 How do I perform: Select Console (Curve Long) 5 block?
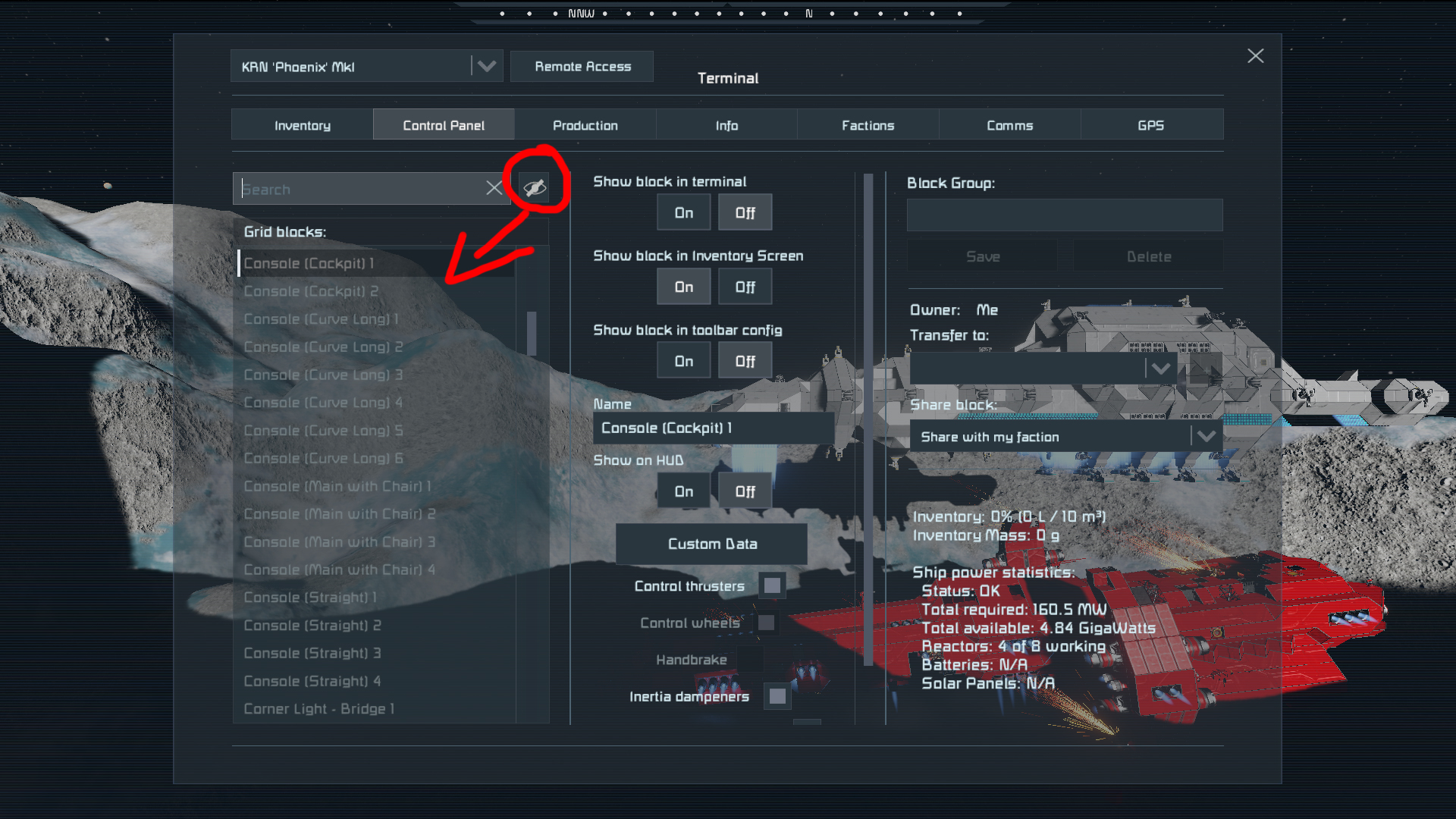[x=377, y=431]
